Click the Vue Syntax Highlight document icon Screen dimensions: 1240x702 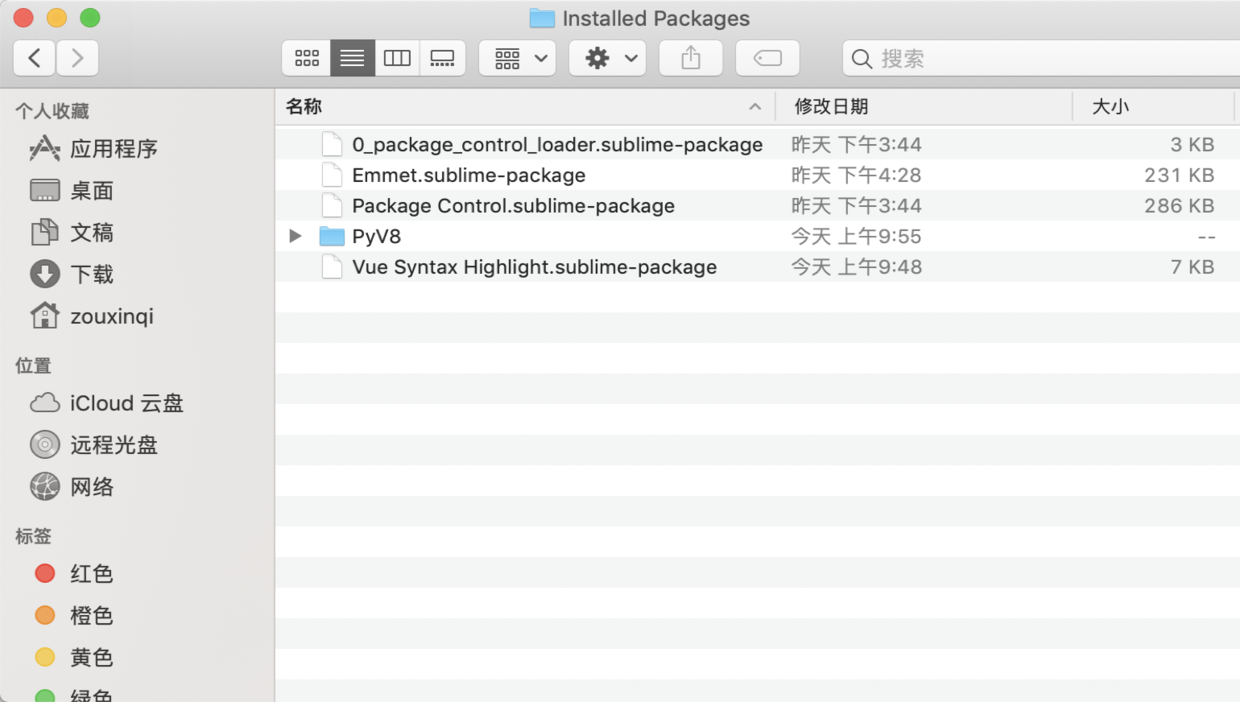[x=332, y=267]
